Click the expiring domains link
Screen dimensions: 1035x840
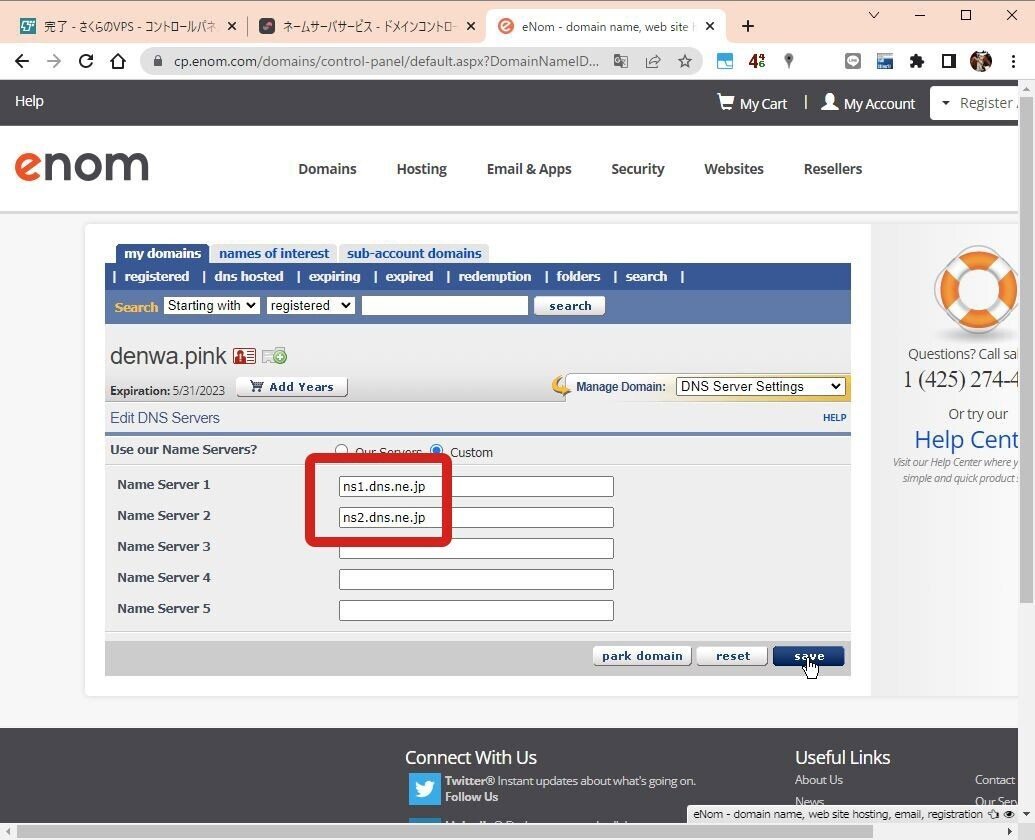(x=335, y=276)
